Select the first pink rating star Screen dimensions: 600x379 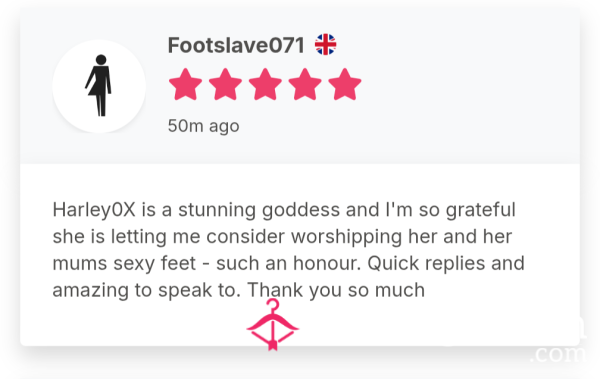[185, 85]
